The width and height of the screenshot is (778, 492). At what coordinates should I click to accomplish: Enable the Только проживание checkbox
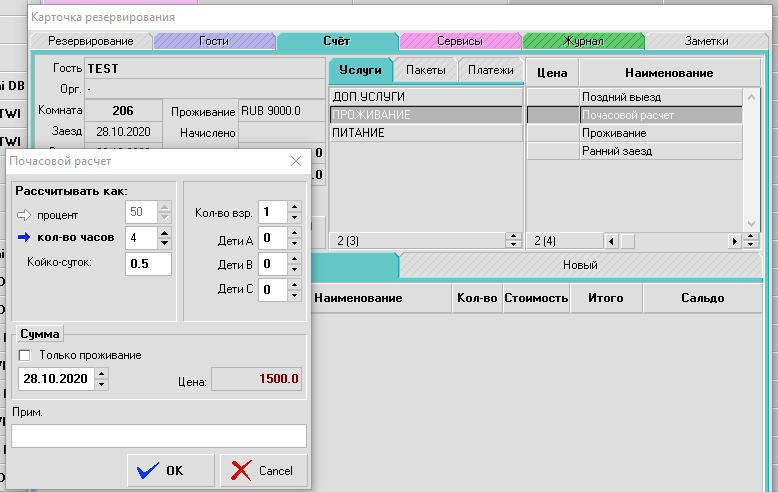[x=25, y=355]
